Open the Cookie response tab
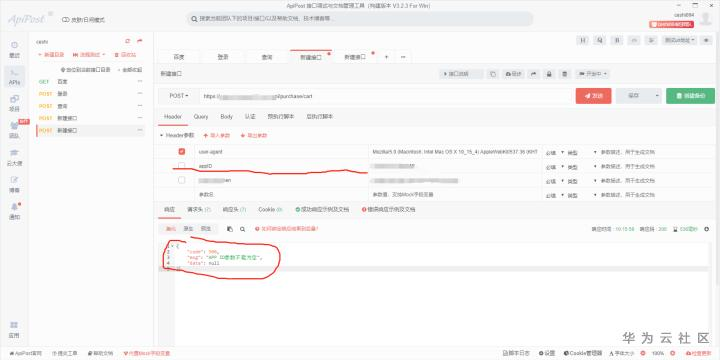 coord(270,209)
